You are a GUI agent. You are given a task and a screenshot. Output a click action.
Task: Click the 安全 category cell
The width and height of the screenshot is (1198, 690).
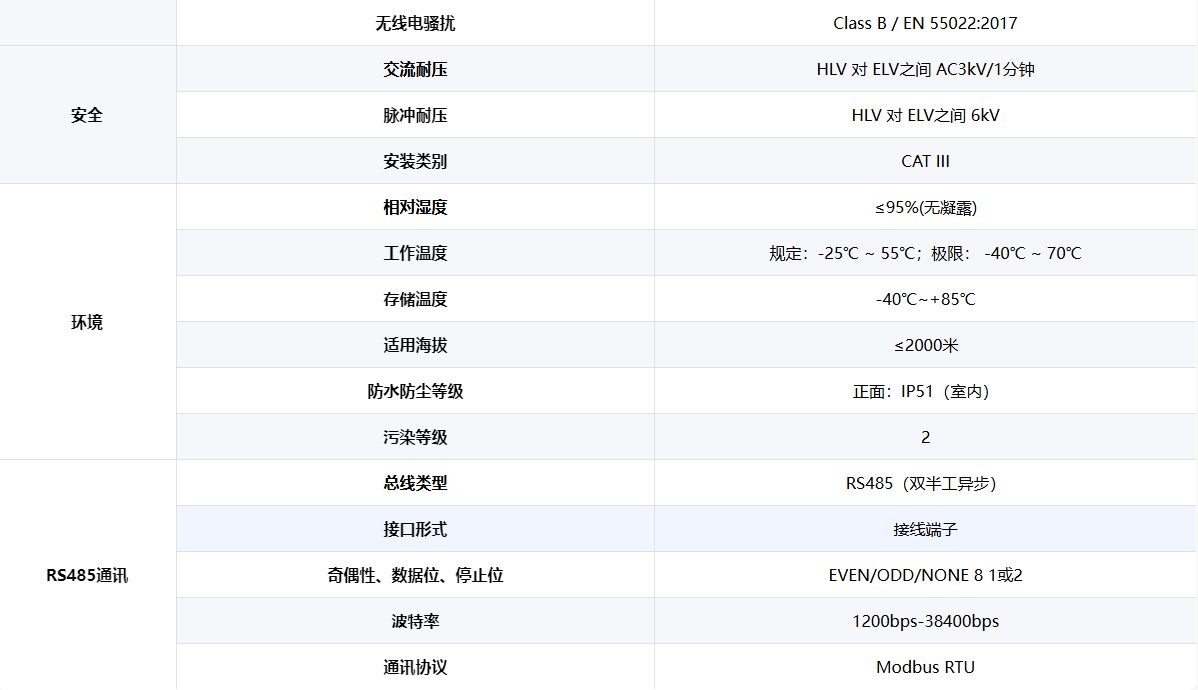(87, 115)
